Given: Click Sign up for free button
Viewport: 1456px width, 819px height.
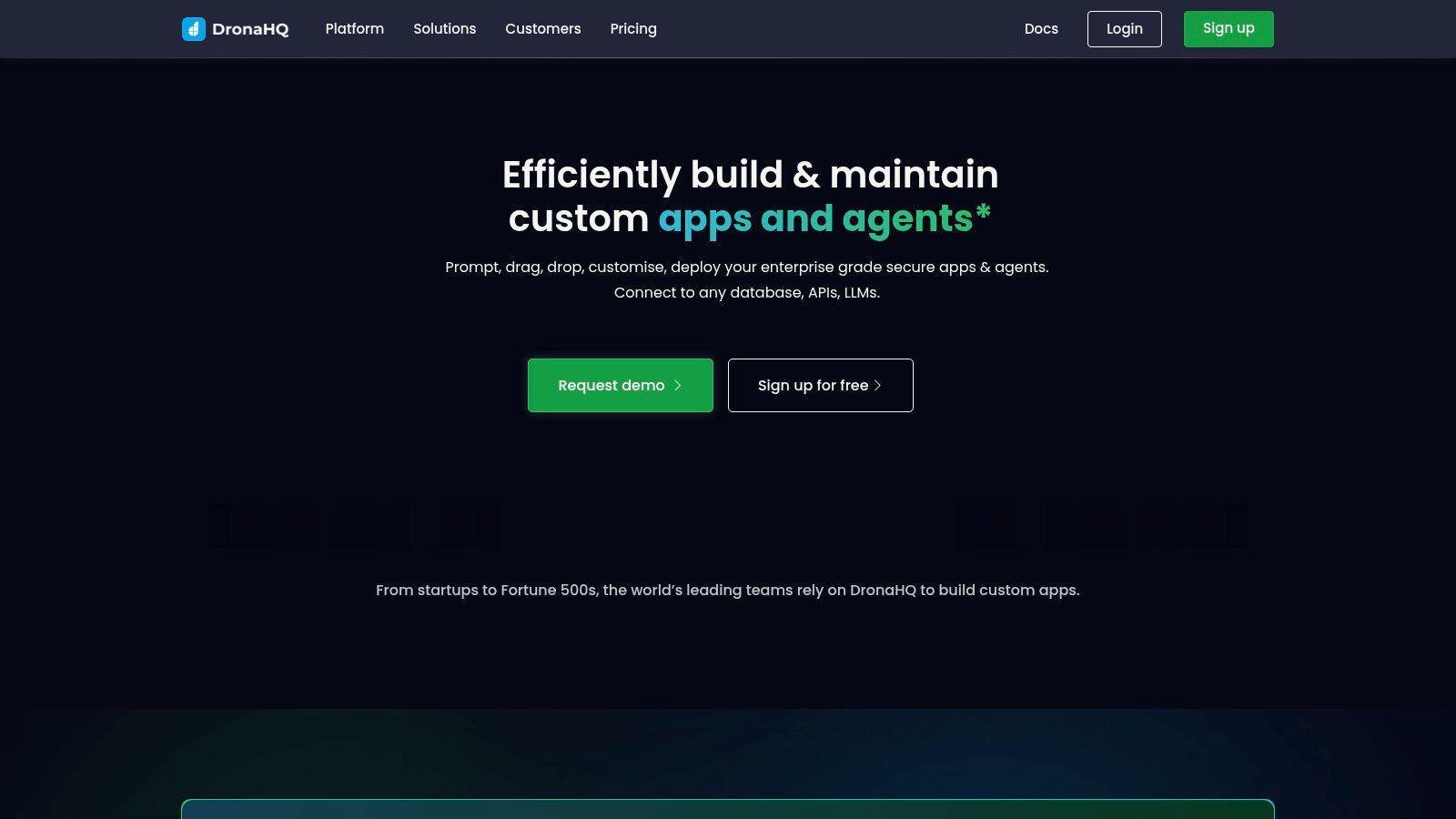Looking at the screenshot, I should pos(821,385).
